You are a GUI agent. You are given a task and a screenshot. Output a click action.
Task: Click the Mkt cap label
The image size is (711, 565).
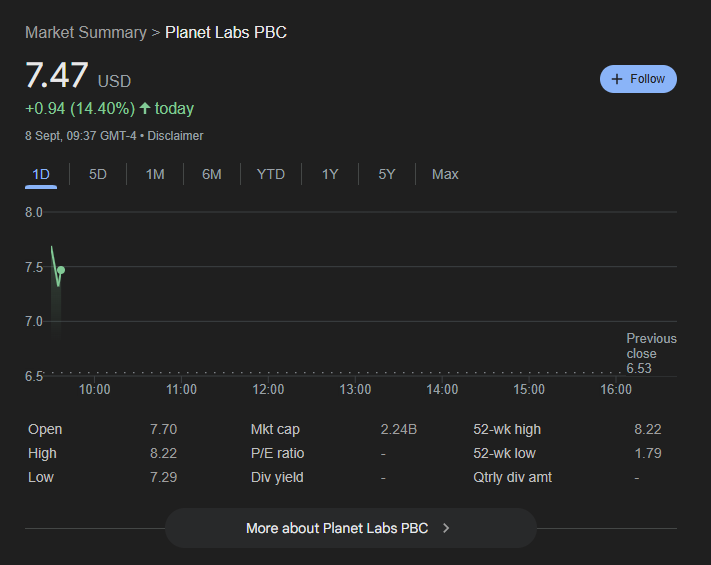tap(275, 429)
